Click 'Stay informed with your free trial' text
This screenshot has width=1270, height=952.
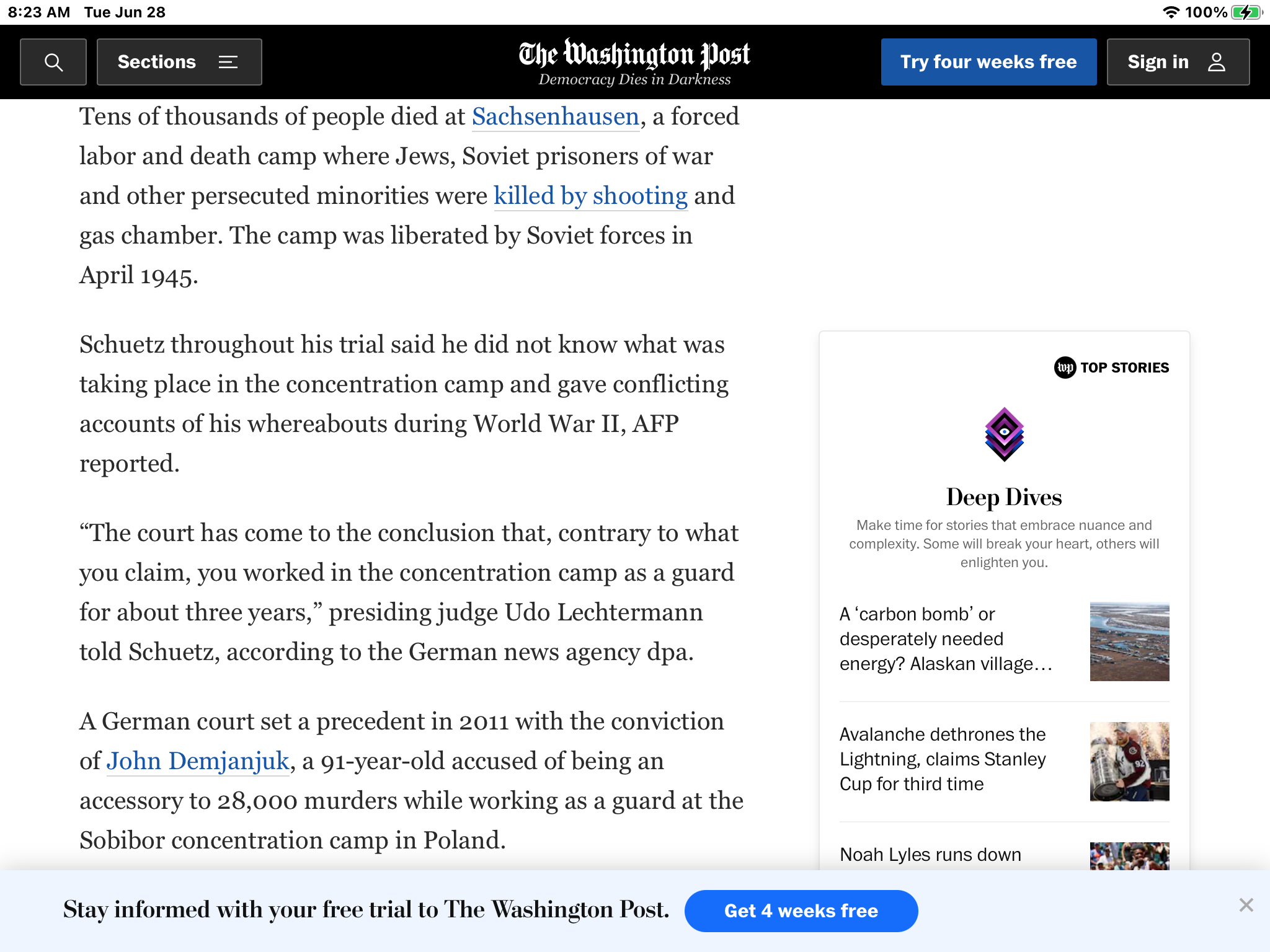(366, 910)
